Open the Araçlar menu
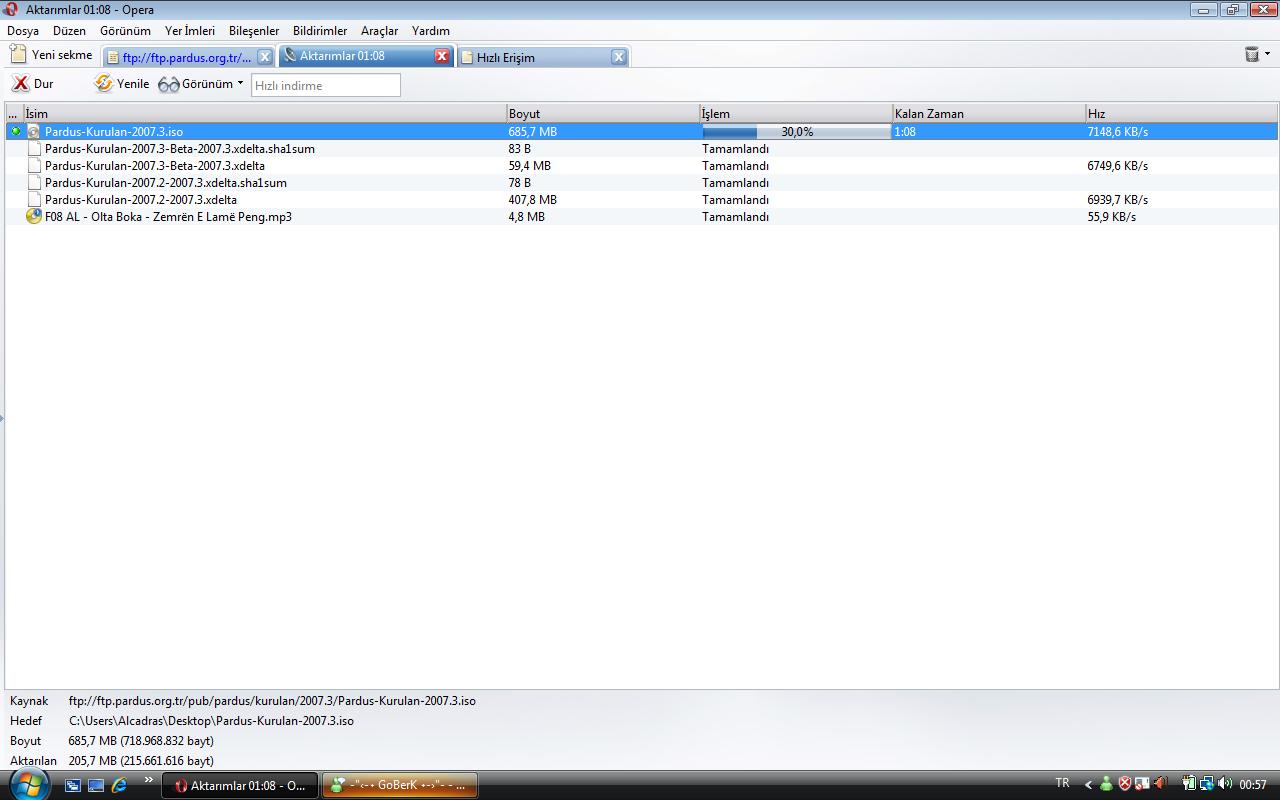 pos(379,31)
